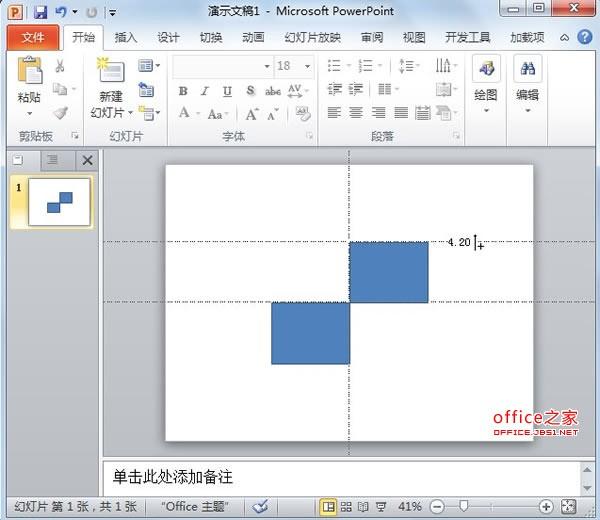Open Customize Quick Access Toolbar arrow
This screenshot has width=600, height=520.
(112, 13)
